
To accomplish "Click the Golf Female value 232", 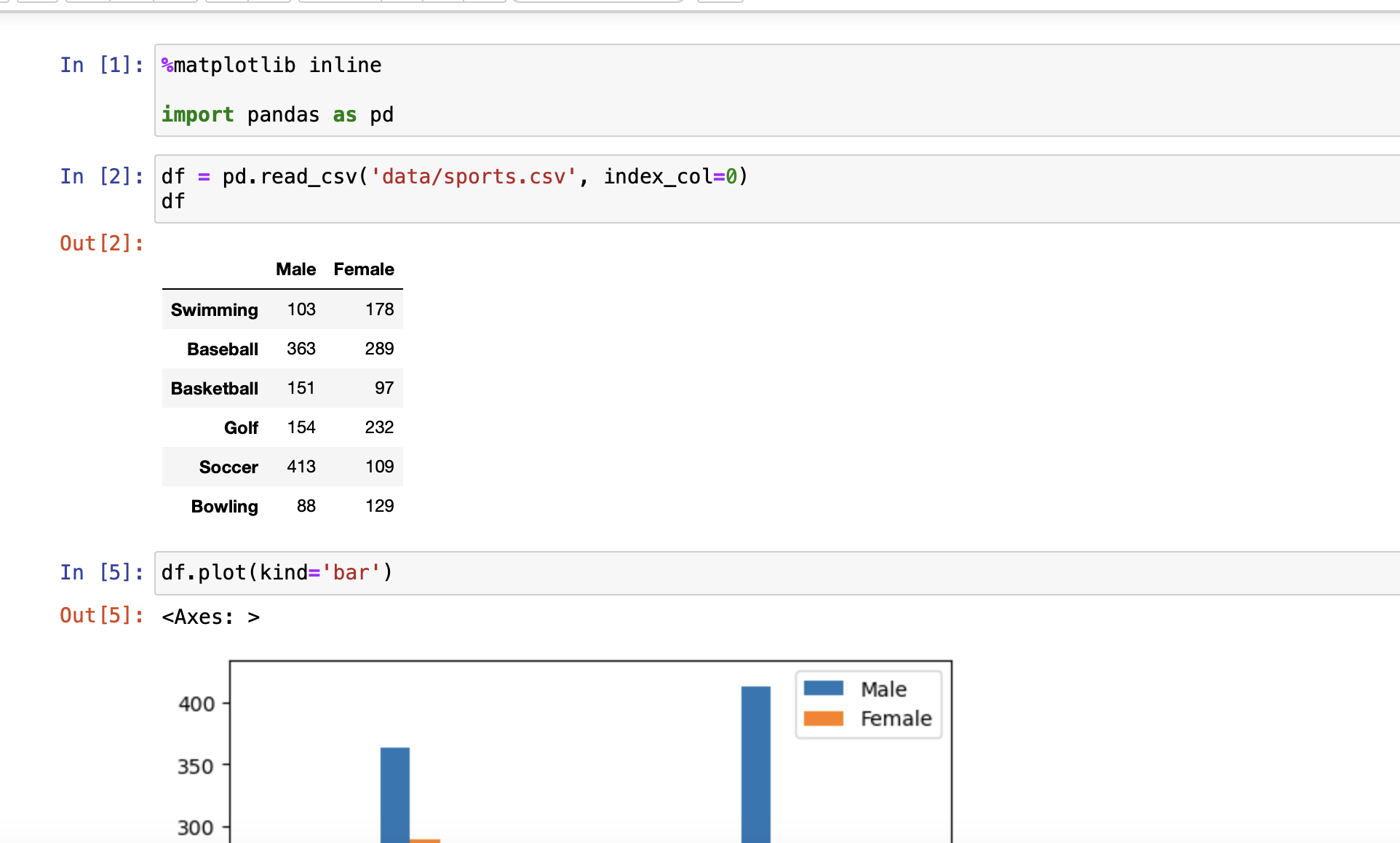I will click(378, 427).
